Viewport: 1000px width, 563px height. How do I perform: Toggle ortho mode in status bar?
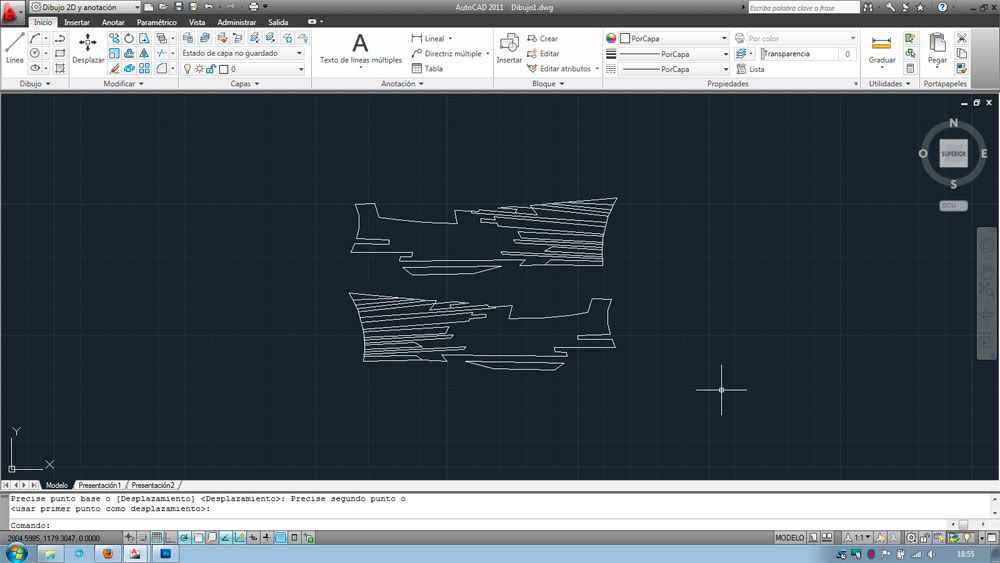170,537
